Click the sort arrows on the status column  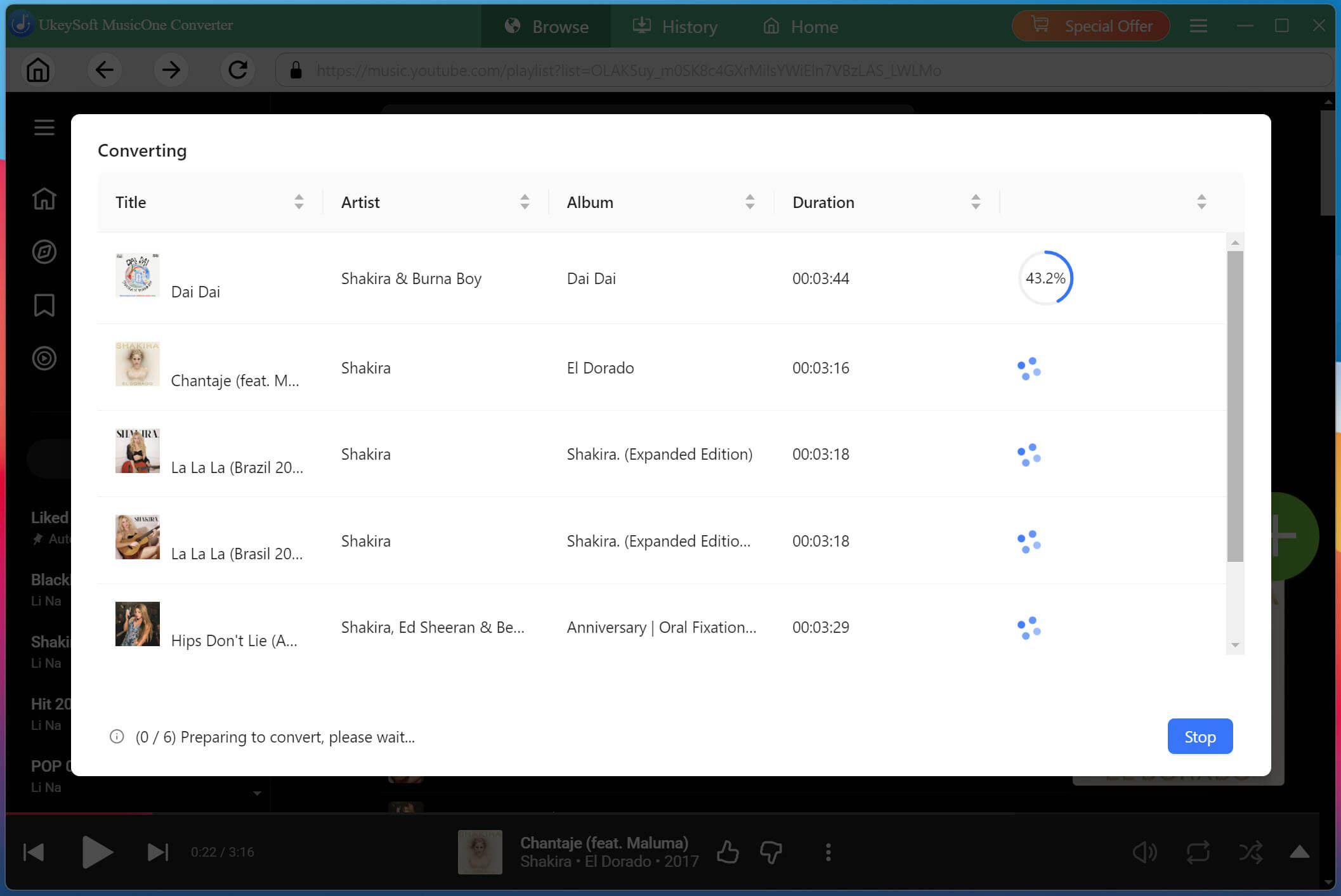tap(1201, 202)
